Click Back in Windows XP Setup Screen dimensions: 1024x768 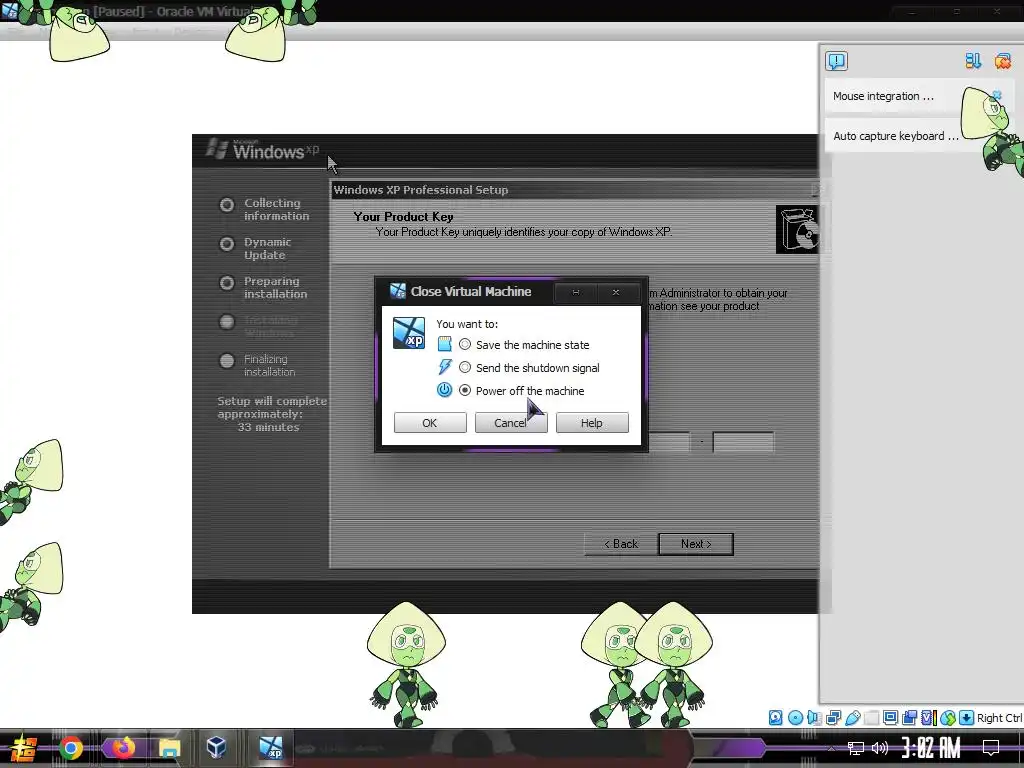pyautogui.click(x=620, y=544)
